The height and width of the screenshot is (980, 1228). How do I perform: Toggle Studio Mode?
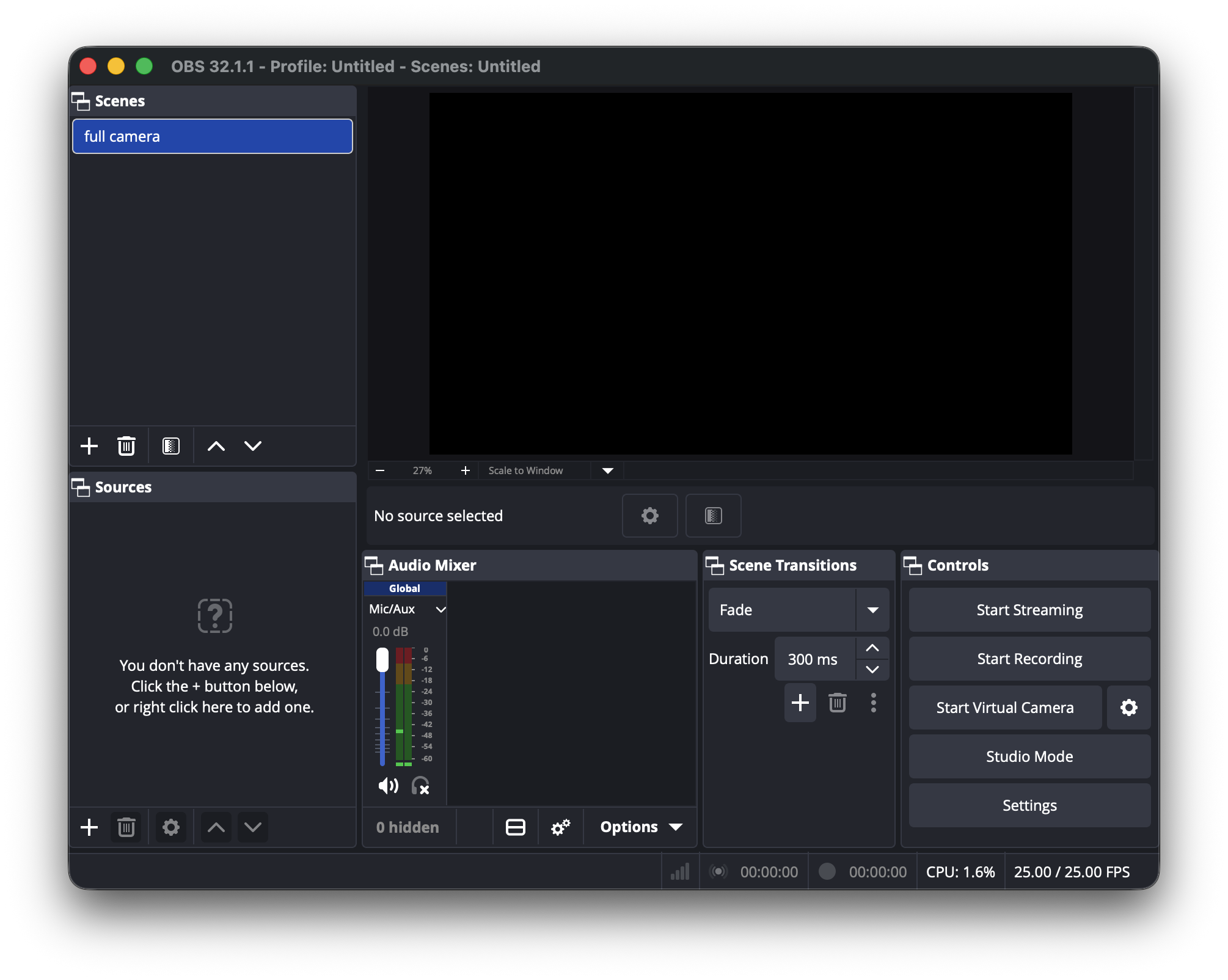coord(1029,756)
